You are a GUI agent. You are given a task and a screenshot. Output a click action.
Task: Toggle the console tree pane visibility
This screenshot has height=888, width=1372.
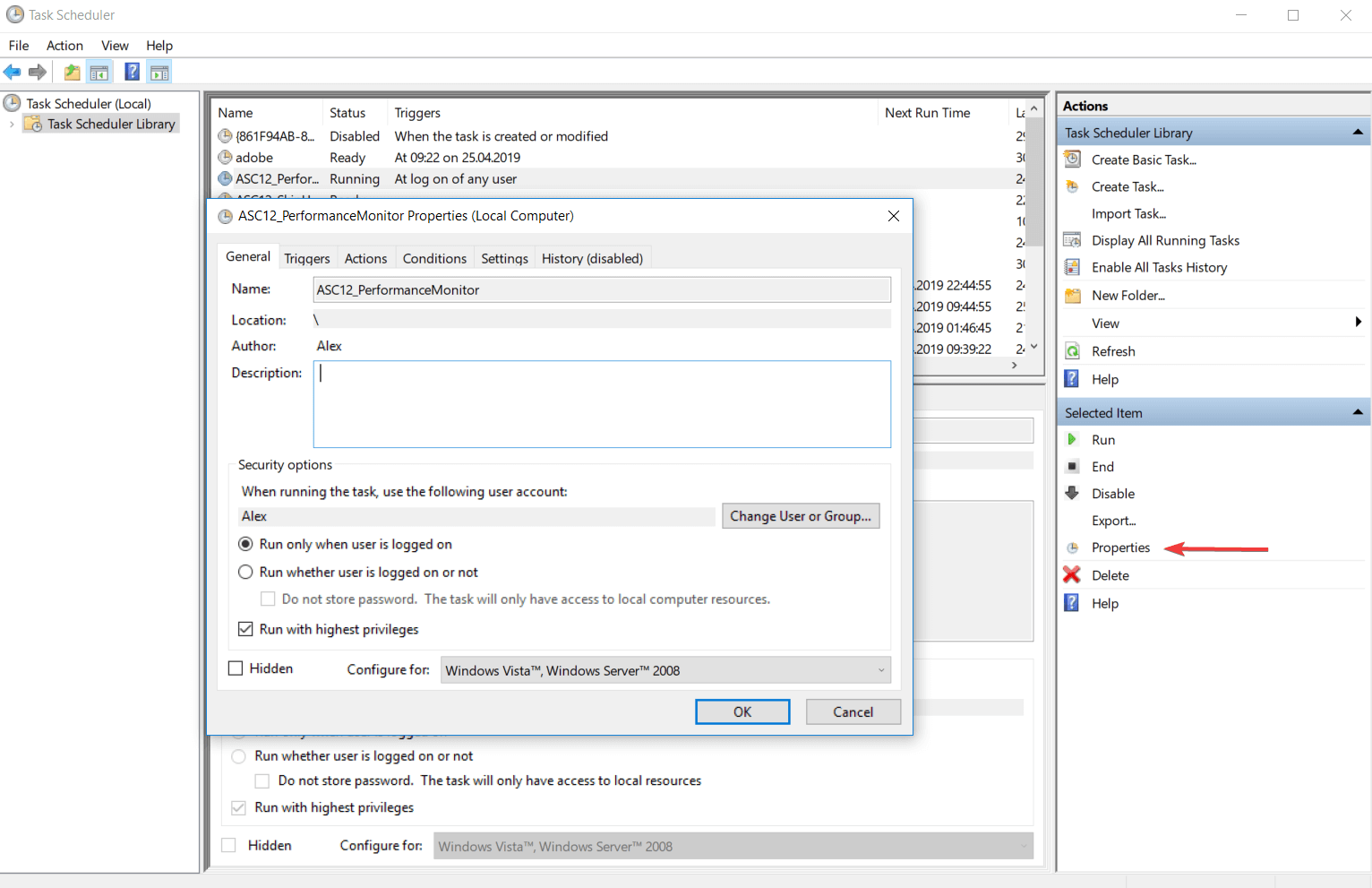[x=99, y=72]
